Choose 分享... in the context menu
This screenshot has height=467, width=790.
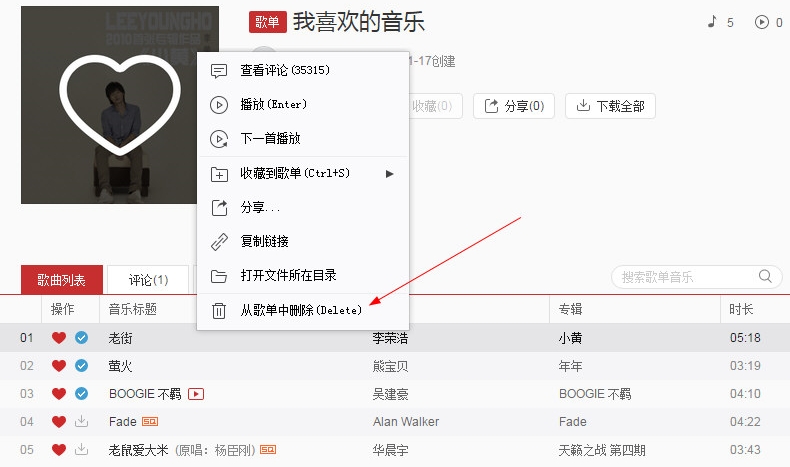tap(303, 208)
